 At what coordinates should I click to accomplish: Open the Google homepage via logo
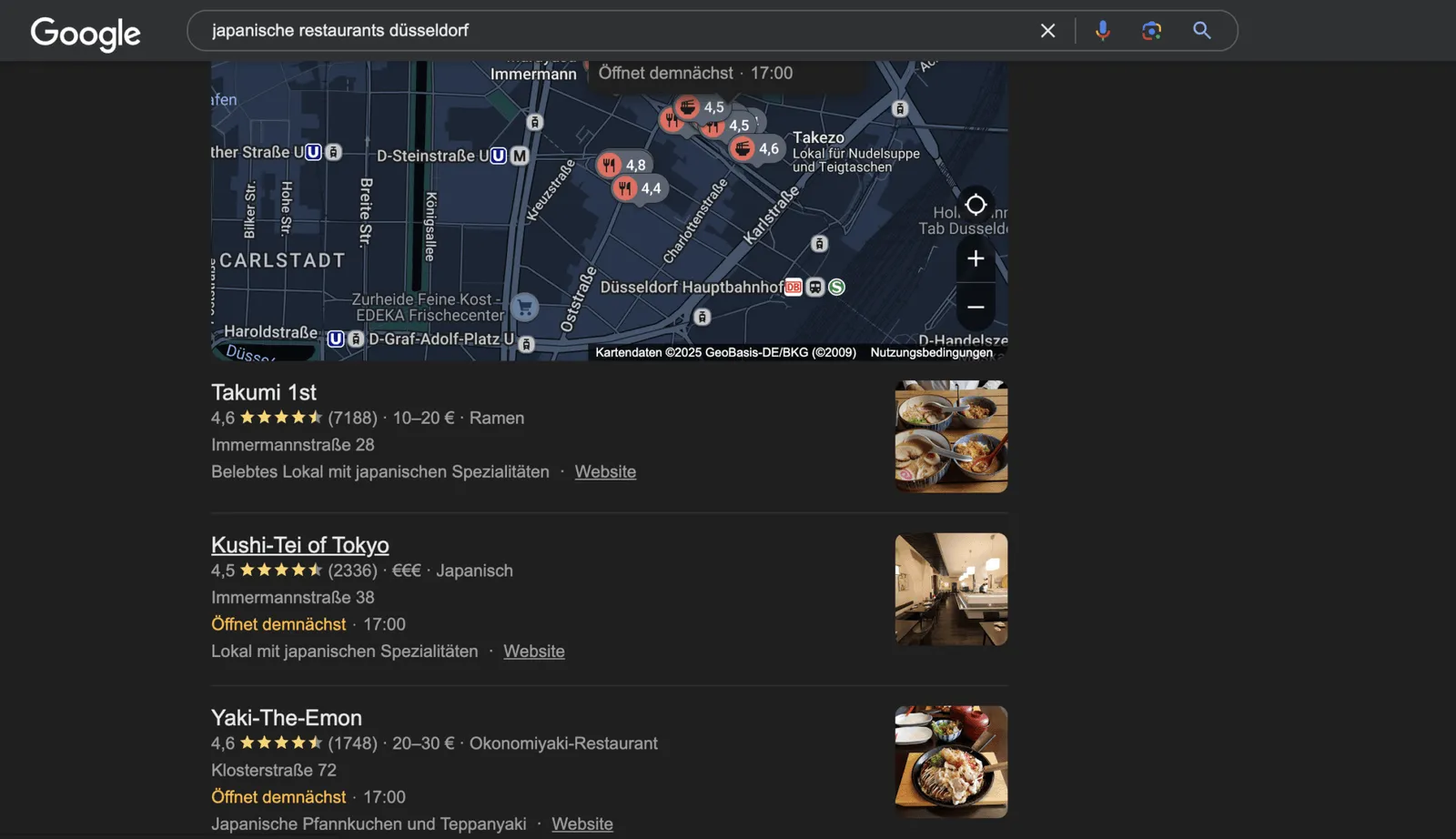click(86, 34)
